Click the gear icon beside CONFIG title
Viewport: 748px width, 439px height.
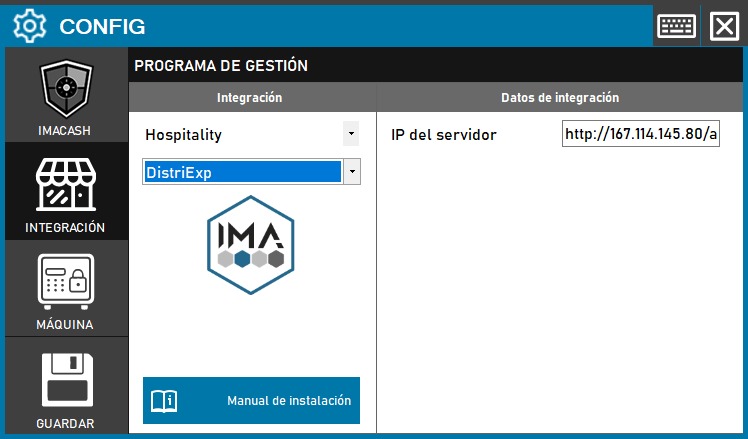click(28, 25)
